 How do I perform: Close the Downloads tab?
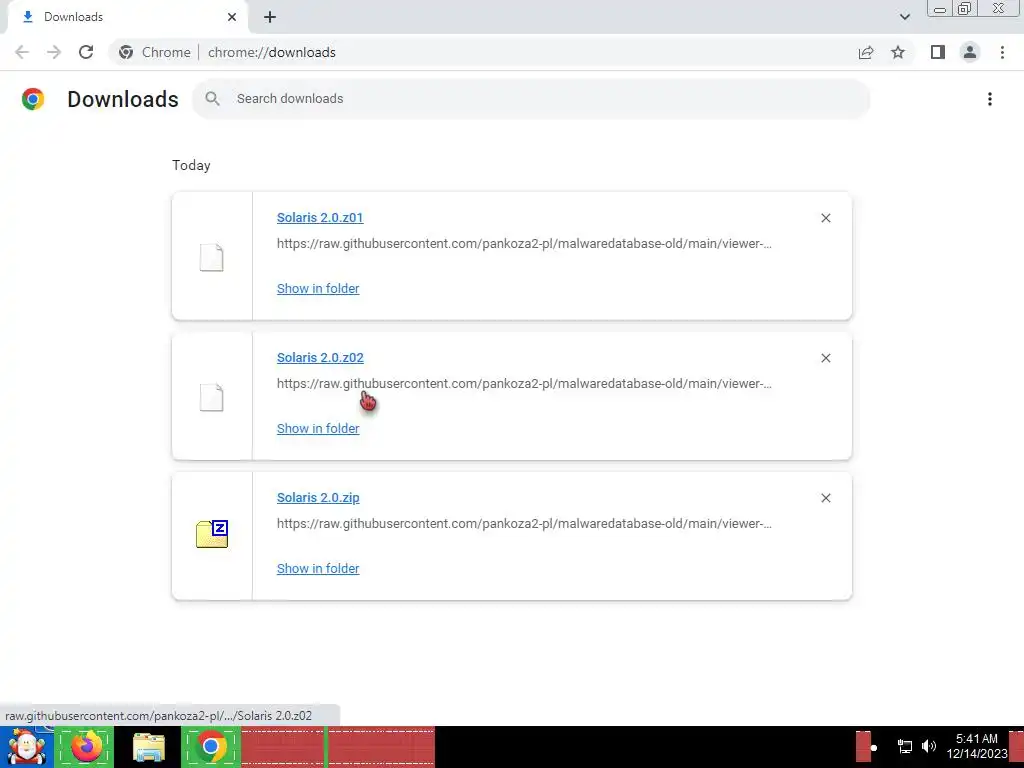pos(232,17)
